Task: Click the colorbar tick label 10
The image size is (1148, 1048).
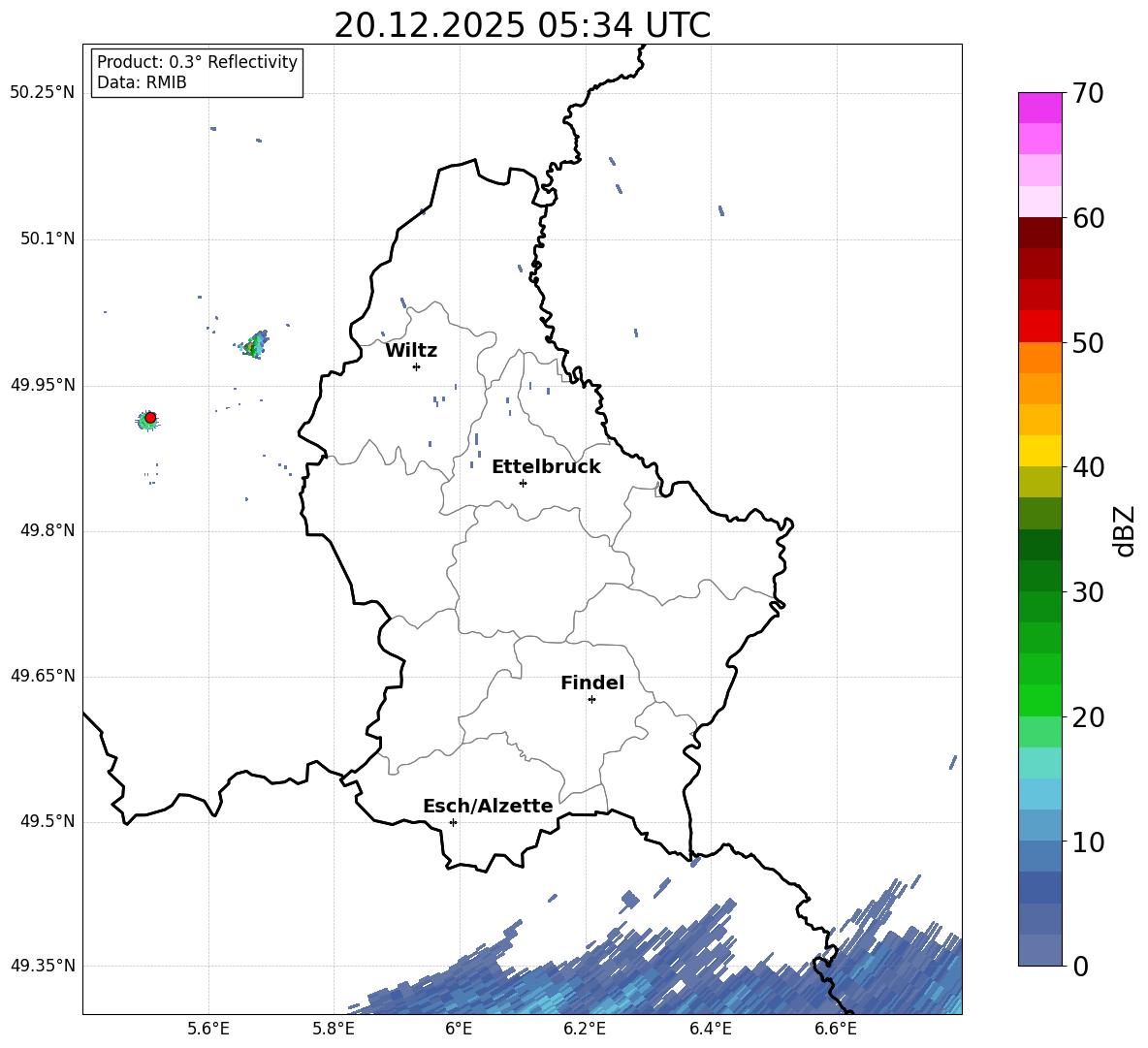Action: [1088, 842]
